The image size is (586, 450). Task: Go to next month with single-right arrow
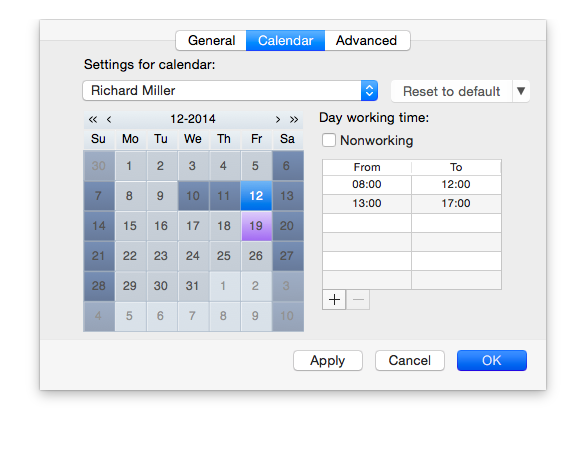278,120
